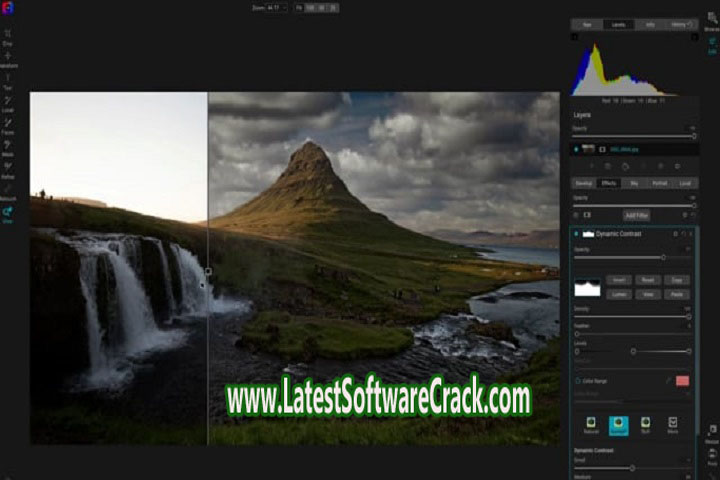720x480 pixels.
Task: Adjust the mask Feather slider
Action: pos(633,334)
